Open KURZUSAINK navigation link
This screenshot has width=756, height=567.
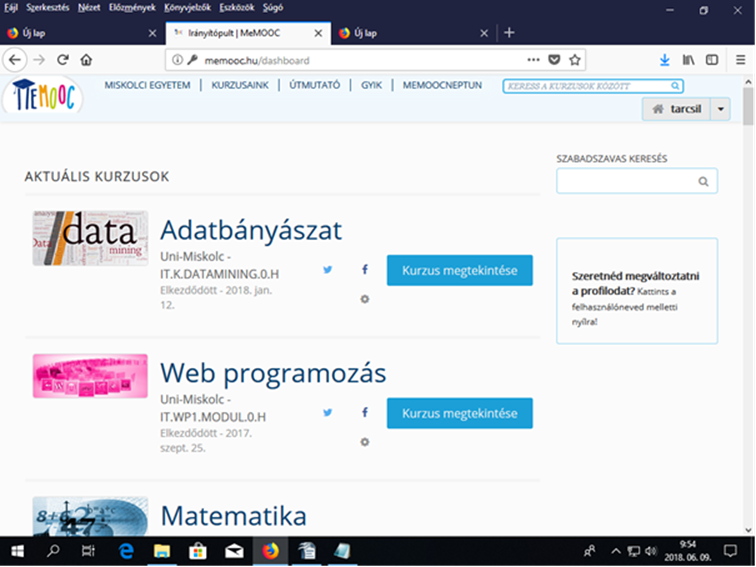click(x=240, y=85)
